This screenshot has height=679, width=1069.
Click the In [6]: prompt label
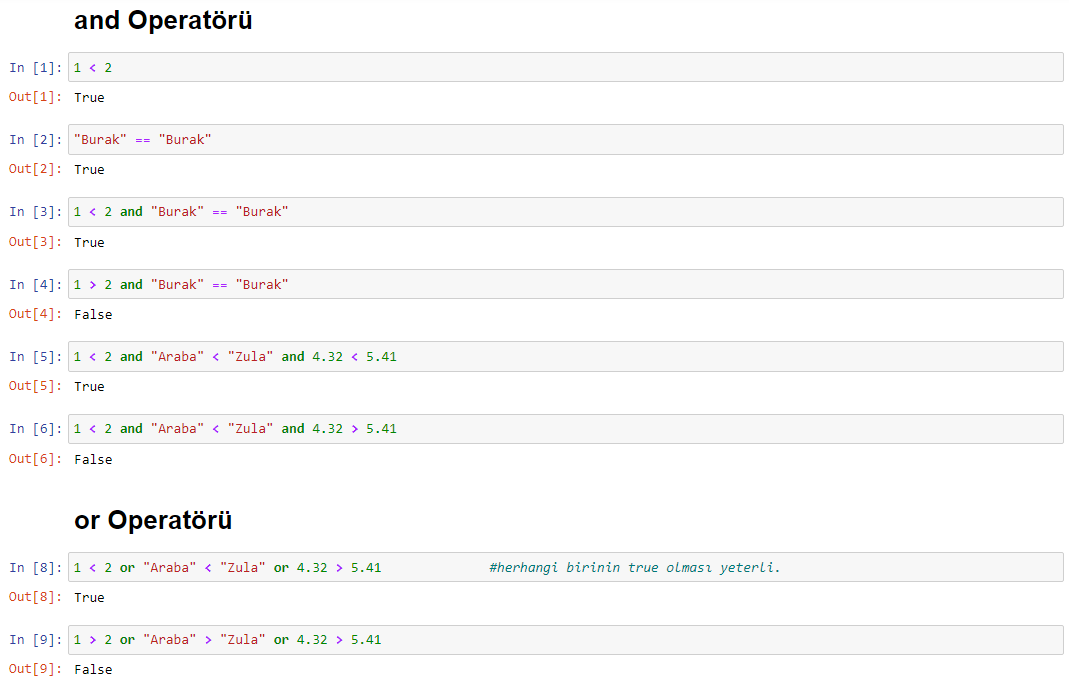pyautogui.click(x=35, y=429)
